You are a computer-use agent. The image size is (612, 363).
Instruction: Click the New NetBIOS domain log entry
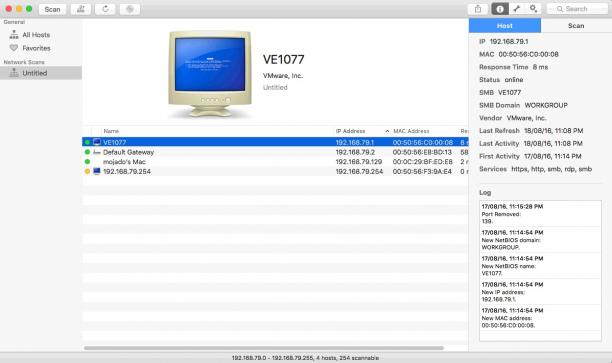point(540,240)
